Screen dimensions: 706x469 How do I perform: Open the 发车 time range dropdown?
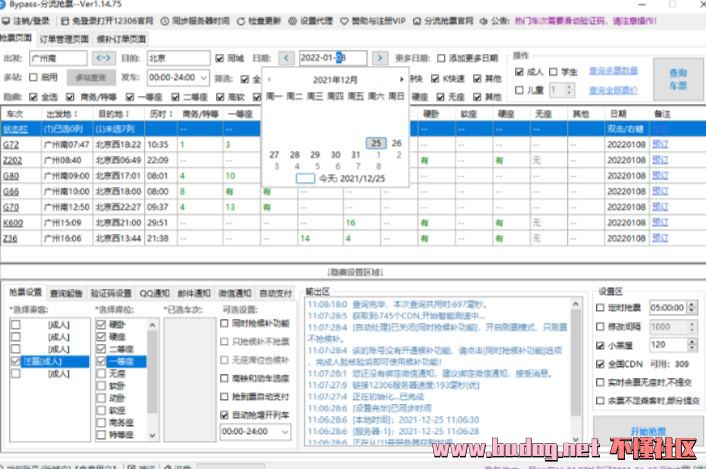pyautogui.click(x=205, y=77)
